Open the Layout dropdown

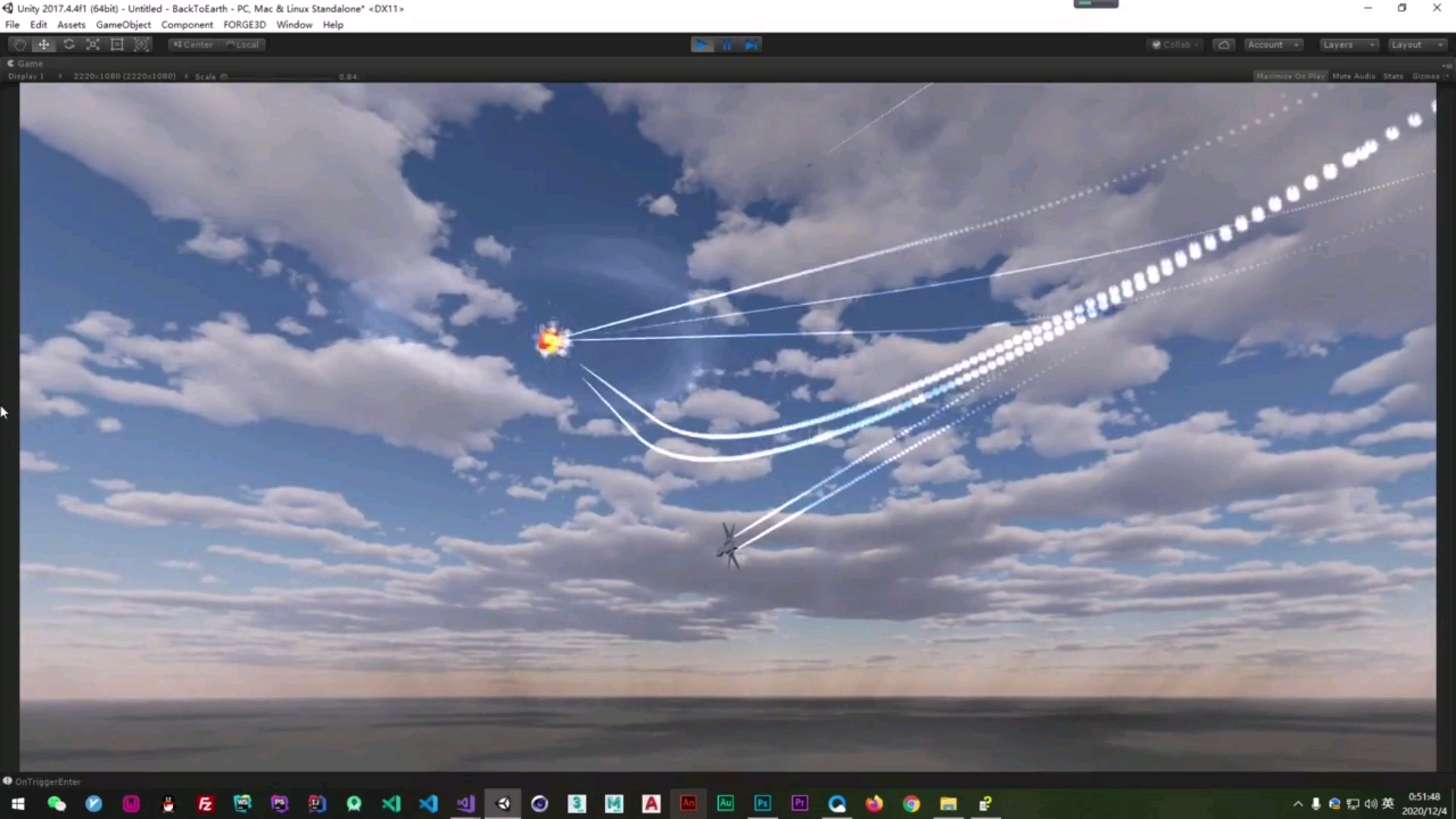1415,44
